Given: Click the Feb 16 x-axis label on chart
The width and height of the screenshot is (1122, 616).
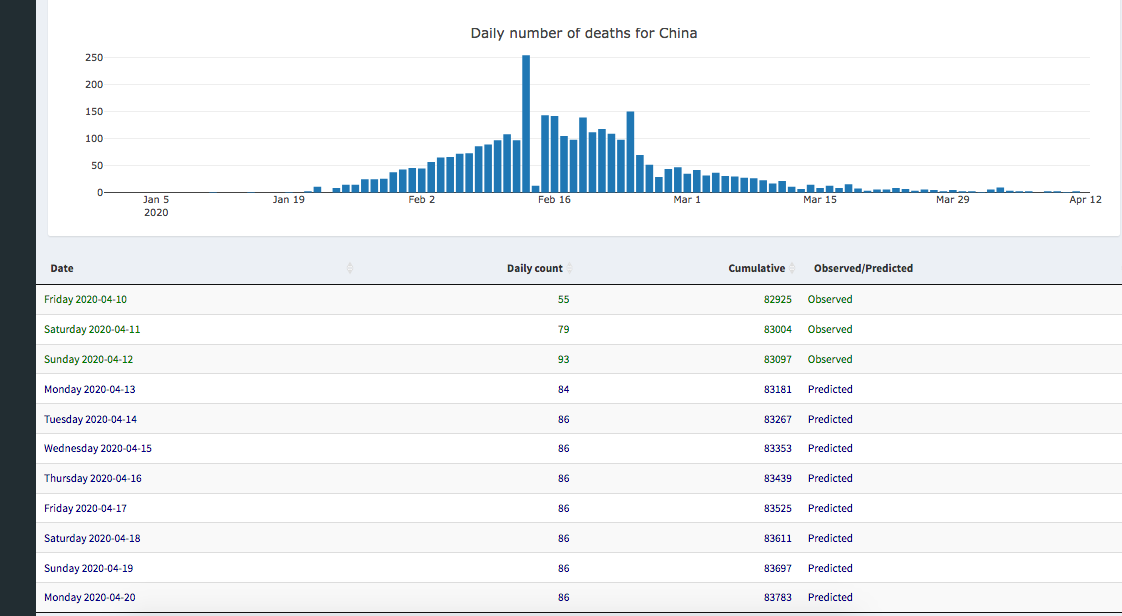Looking at the screenshot, I should pyautogui.click(x=553, y=200).
